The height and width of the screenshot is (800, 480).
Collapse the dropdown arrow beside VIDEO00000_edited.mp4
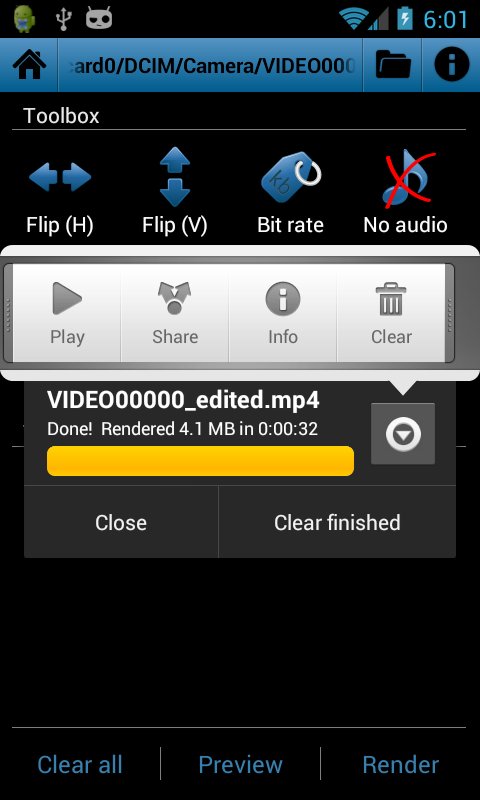(x=403, y=434)
